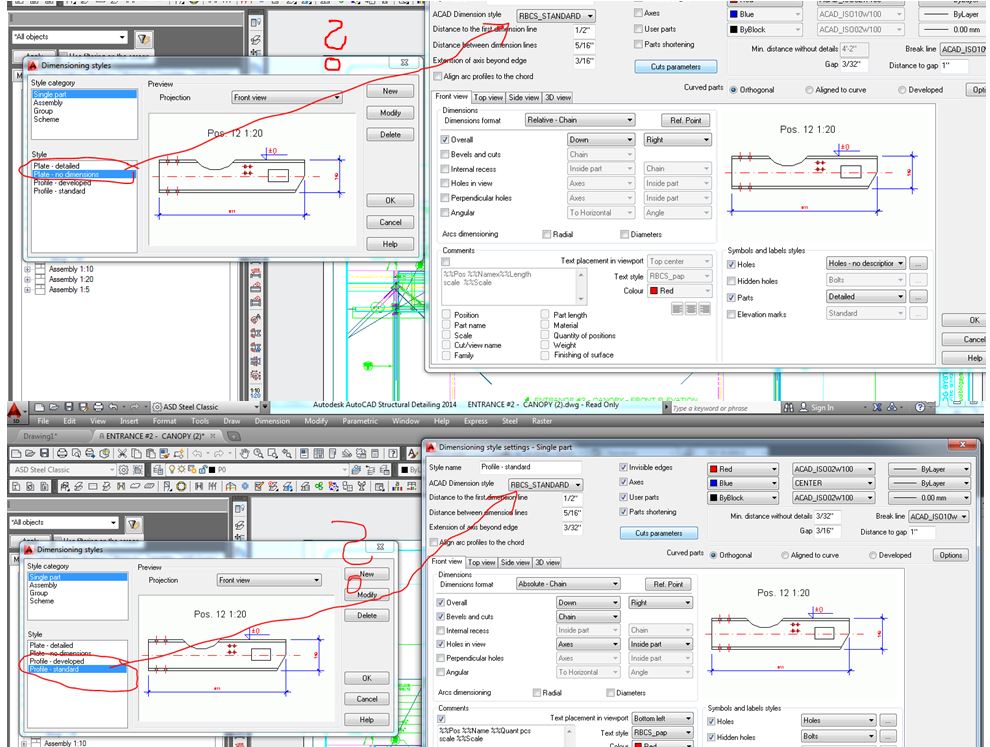Select the Aligned to curve radio button
This screenshot has width=990, height=747.
[x=784, y=555]
